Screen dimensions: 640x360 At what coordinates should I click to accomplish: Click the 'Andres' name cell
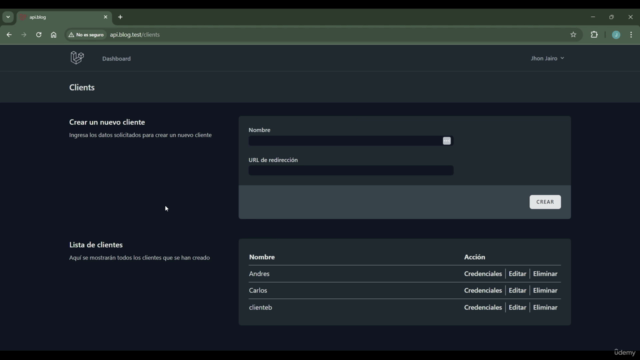(259, 273)
